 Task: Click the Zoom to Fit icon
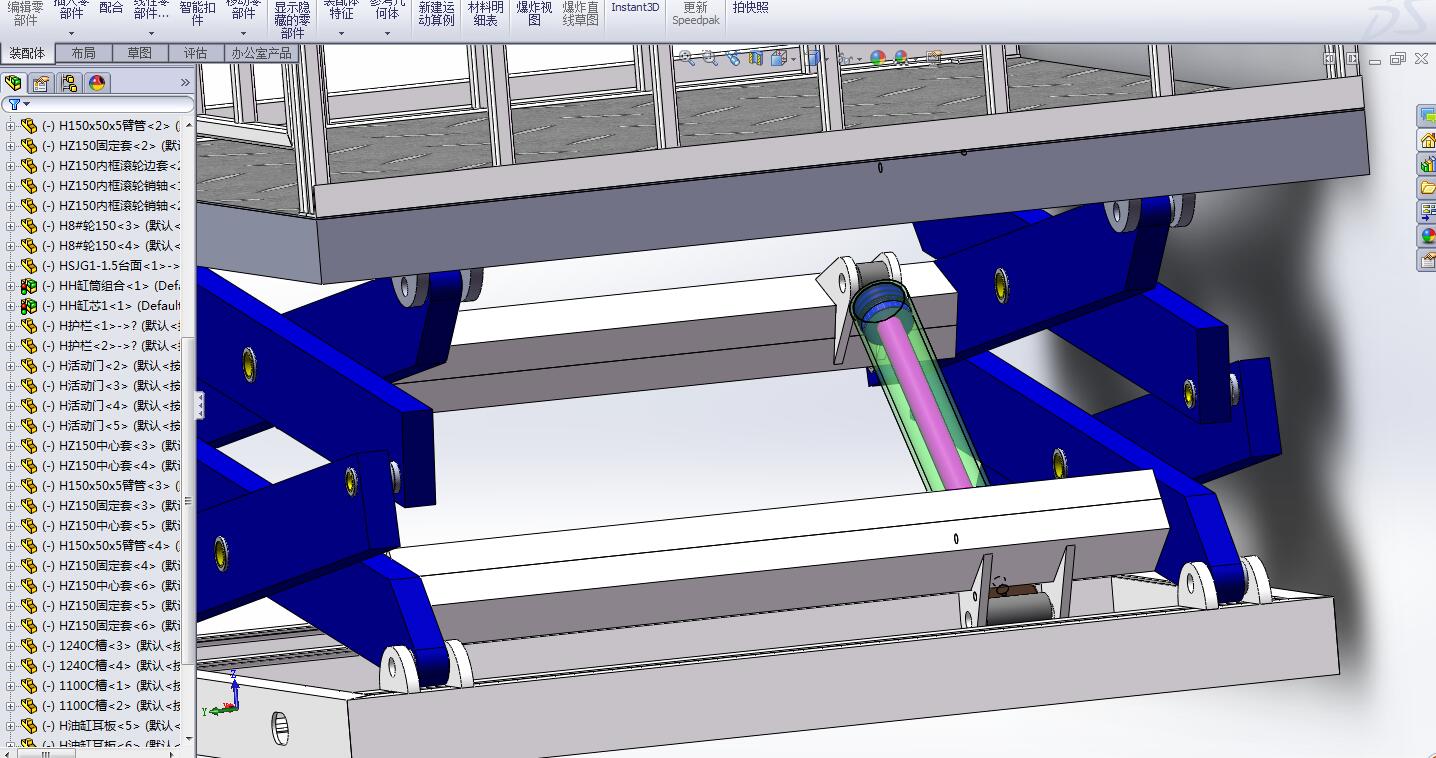click(687, 58)
